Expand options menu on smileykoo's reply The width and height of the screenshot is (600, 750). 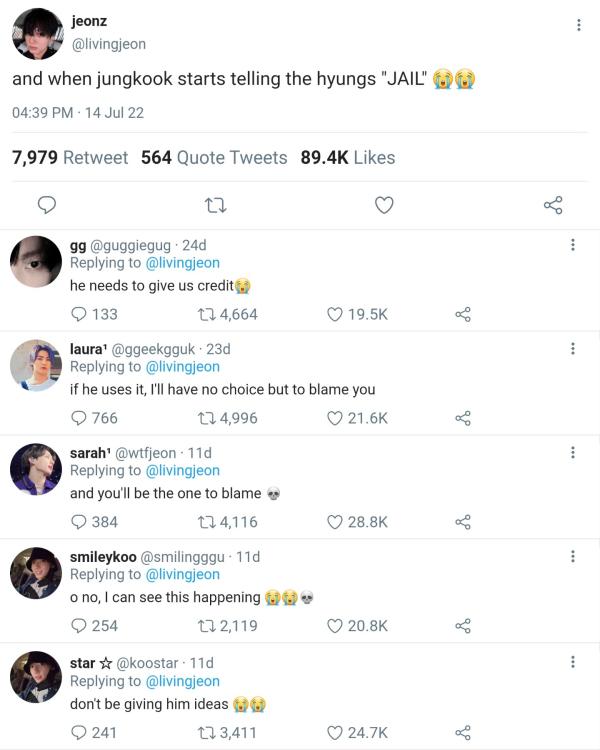pos(572,556)
